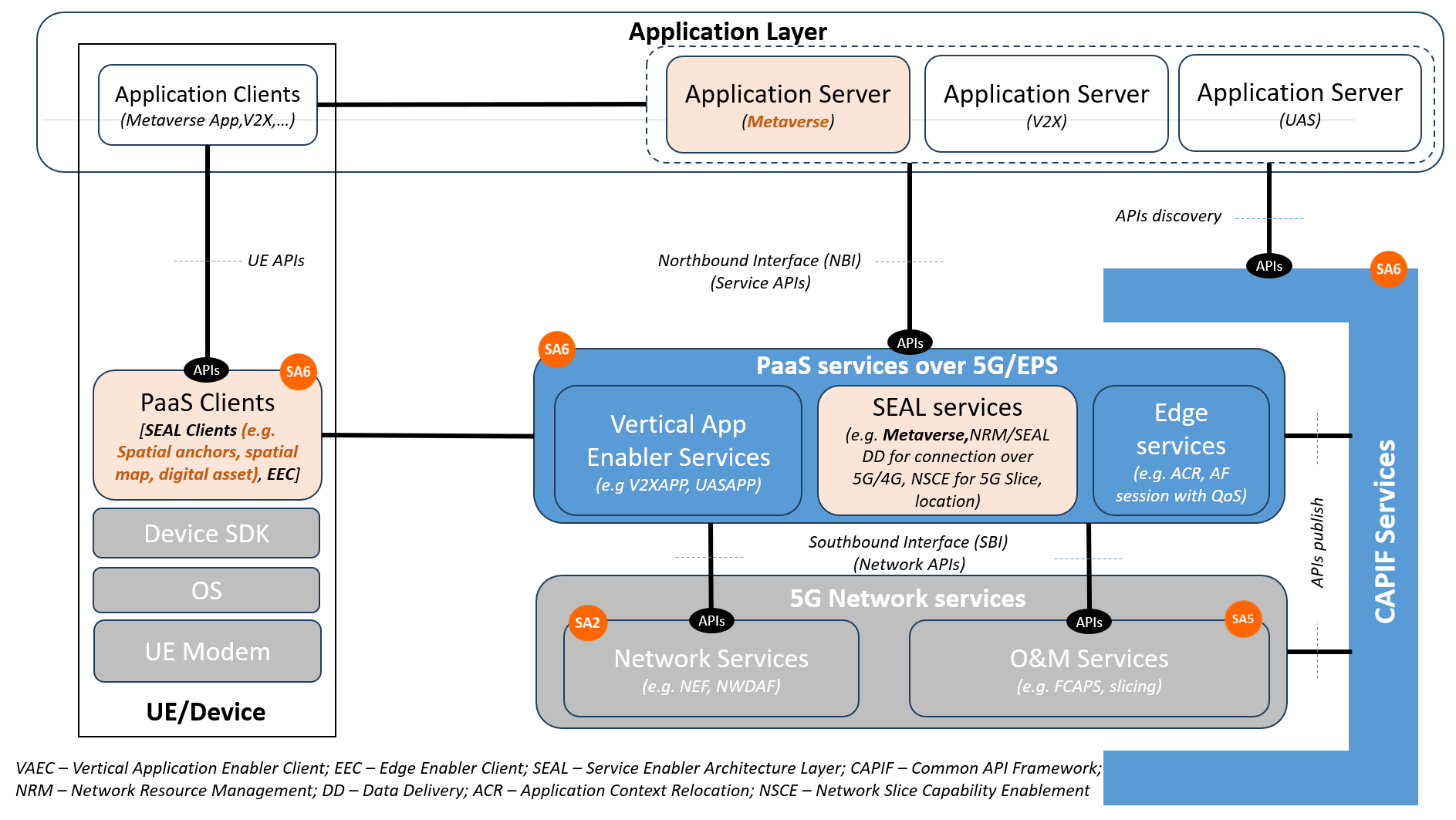Click the APIs oval on O&M Services
This screenshot has width=1456, height=820.
1088,622
